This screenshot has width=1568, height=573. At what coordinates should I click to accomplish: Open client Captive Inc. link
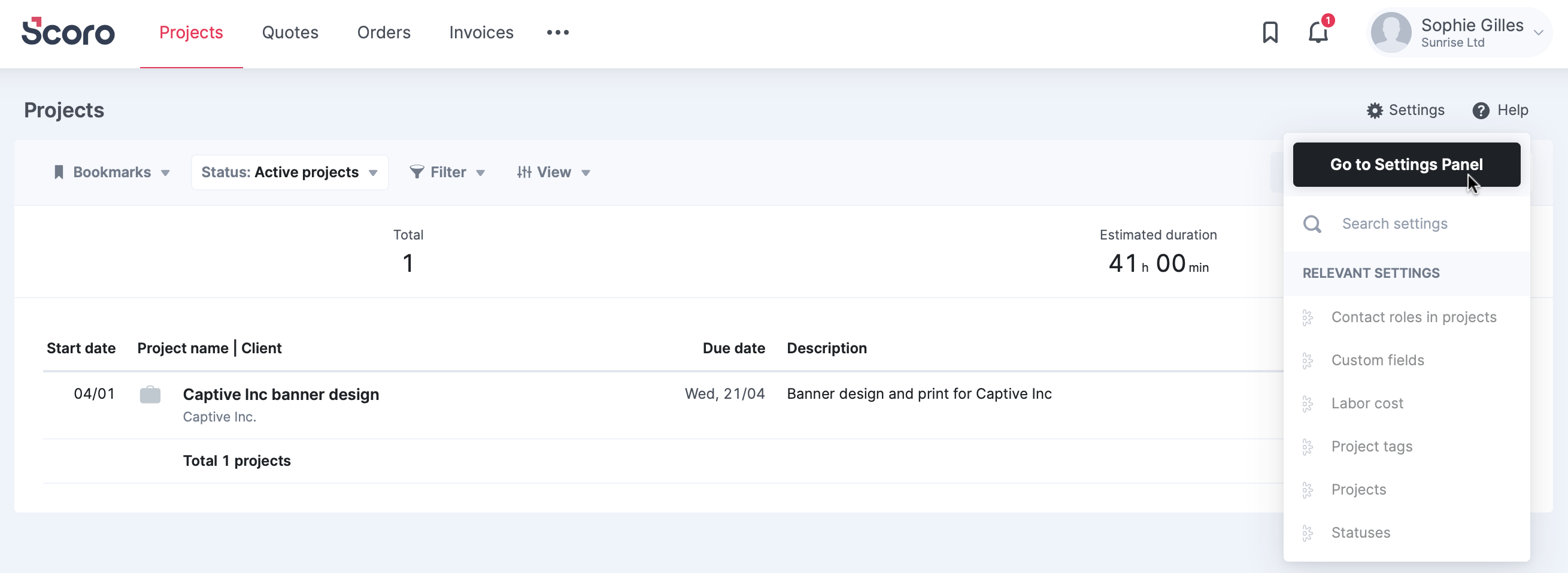point(219,417)
